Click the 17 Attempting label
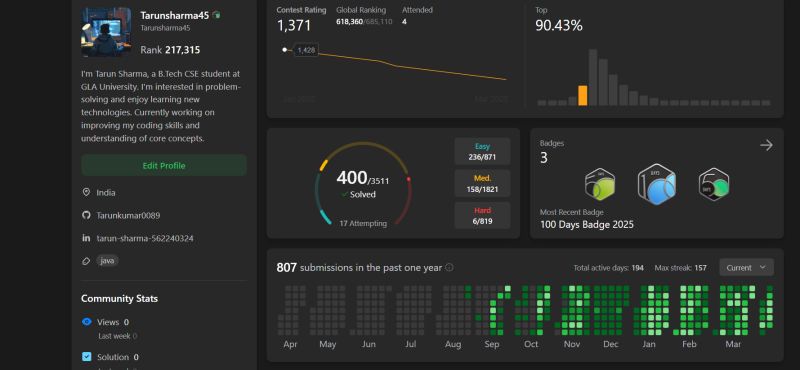This screenshot has height=370, width=800. (x=363, y=223)
